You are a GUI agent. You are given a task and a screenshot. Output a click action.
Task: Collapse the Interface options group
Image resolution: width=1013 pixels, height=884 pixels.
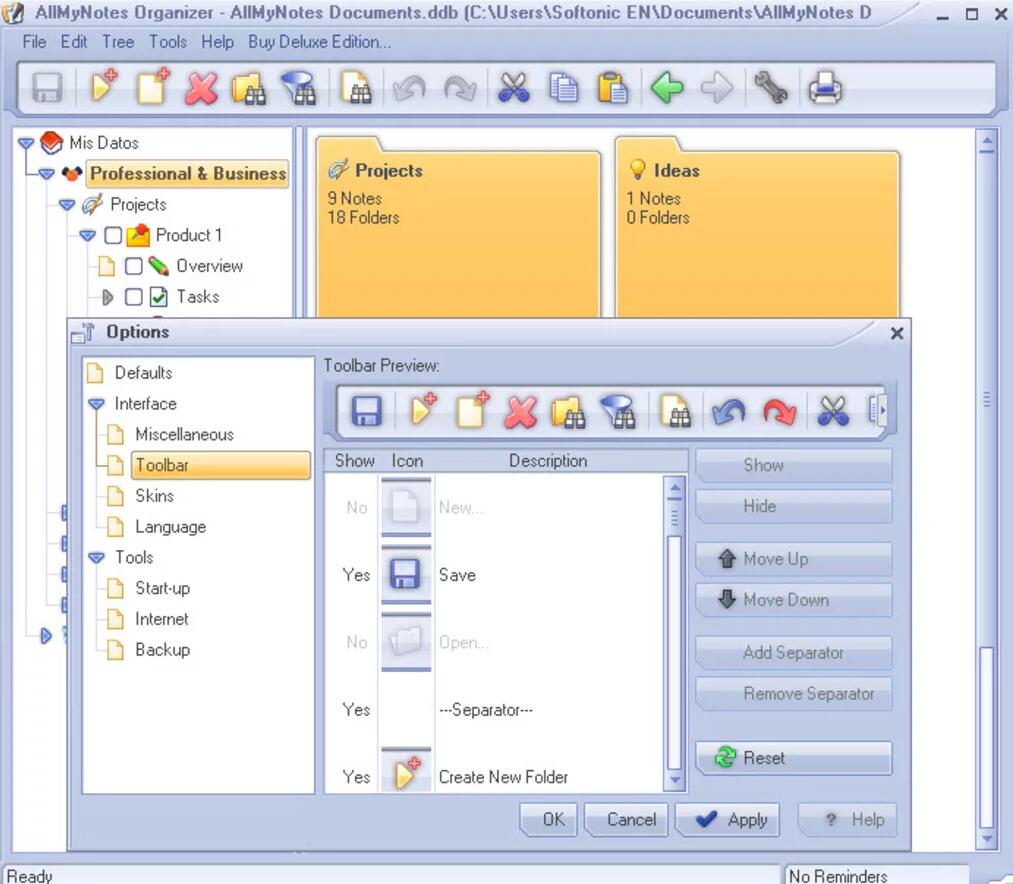point(96,404)
